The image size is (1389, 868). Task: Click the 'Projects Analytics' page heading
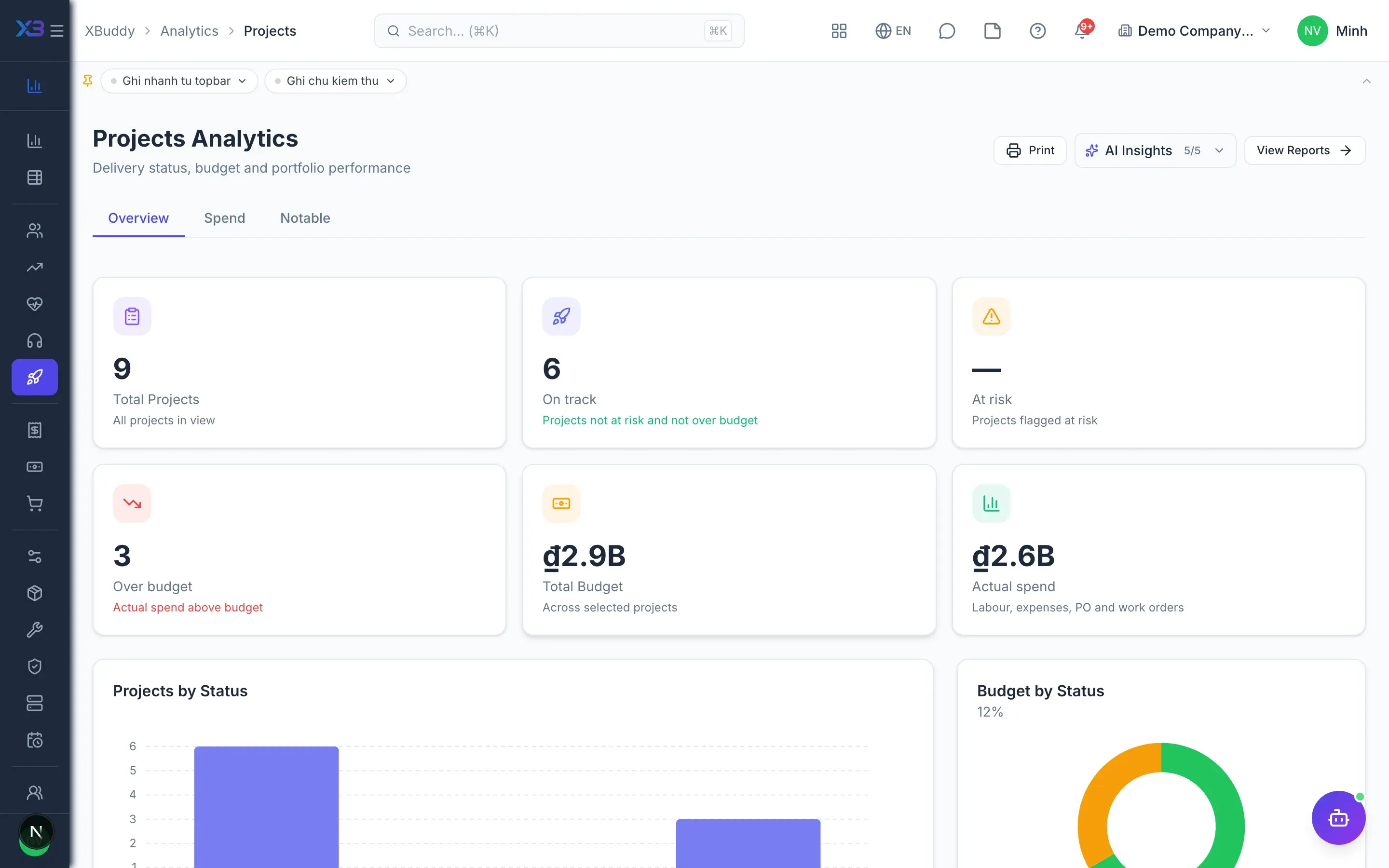(195, 138)
